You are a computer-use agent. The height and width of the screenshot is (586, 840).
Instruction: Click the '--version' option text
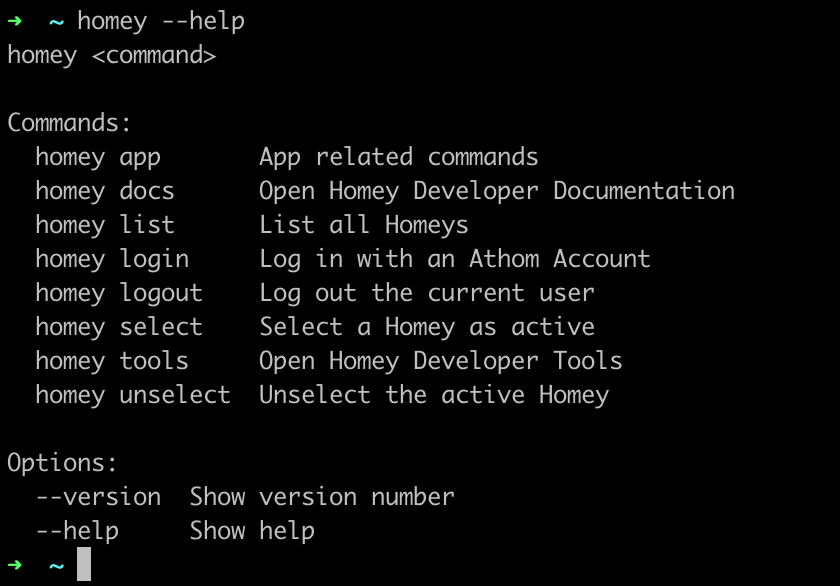99,497
